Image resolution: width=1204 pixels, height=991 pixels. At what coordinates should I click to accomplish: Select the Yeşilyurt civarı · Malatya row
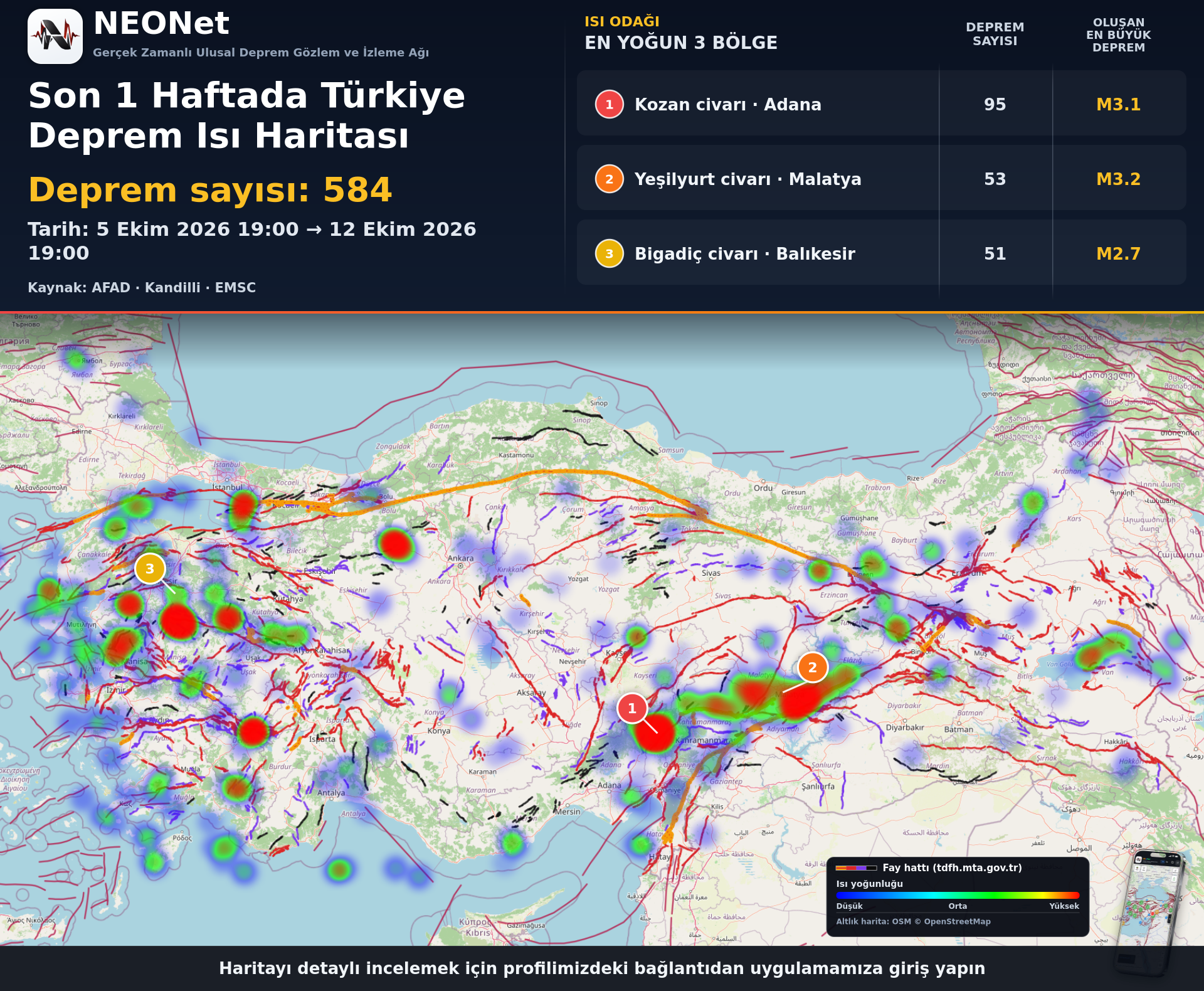pos(881,178)
